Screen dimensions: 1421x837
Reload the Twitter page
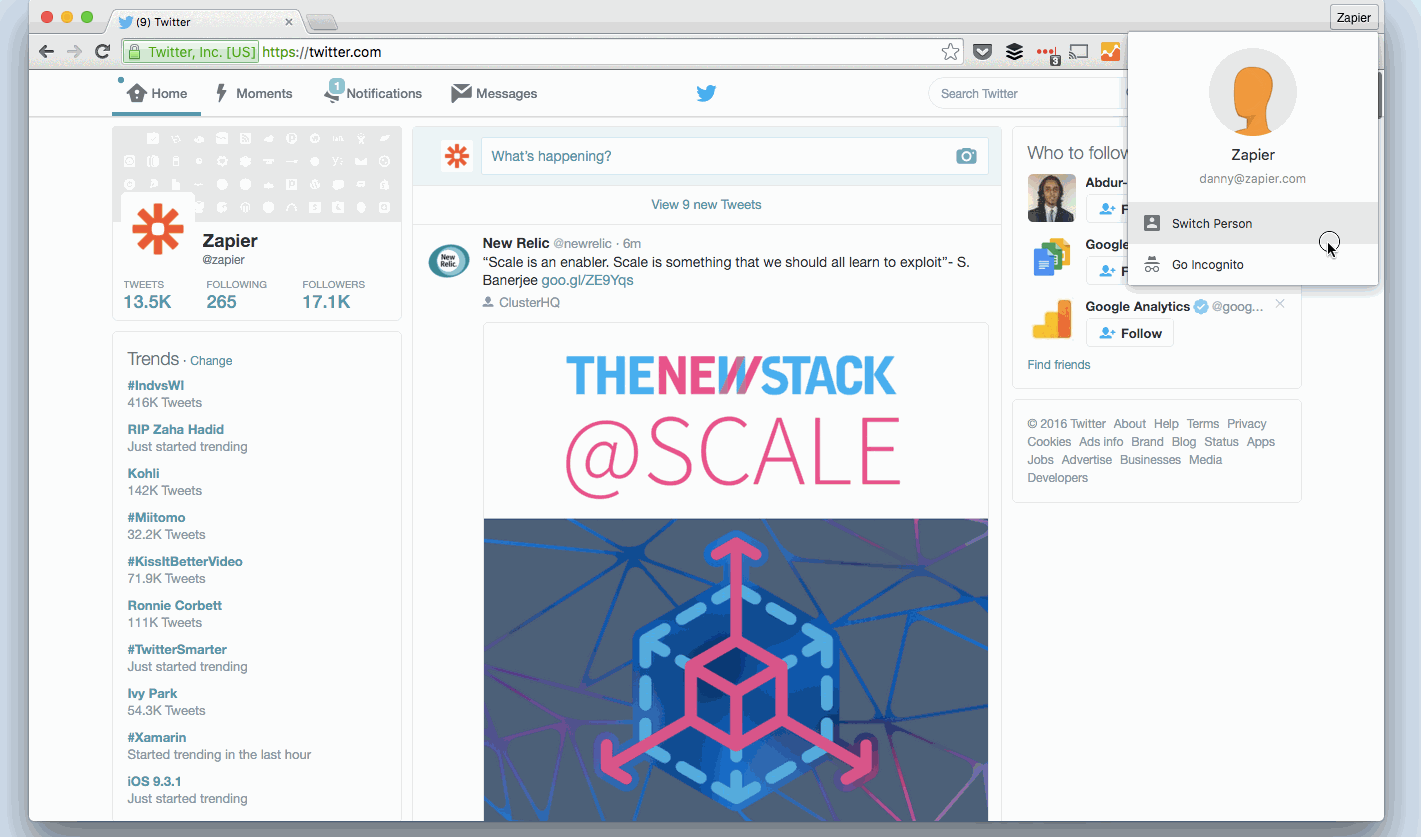pyautogui.click(x=102, y=52)
